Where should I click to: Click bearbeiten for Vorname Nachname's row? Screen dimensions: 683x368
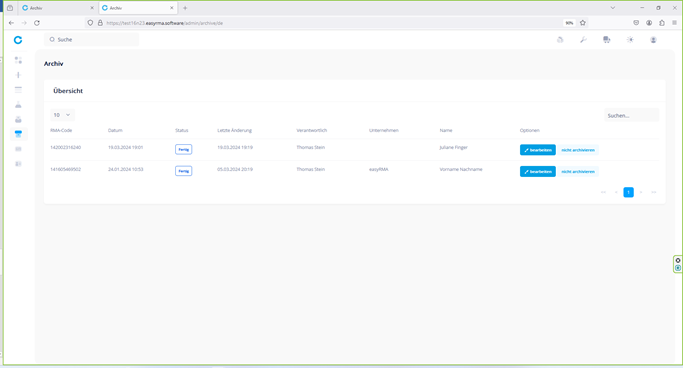coord(538,172)
